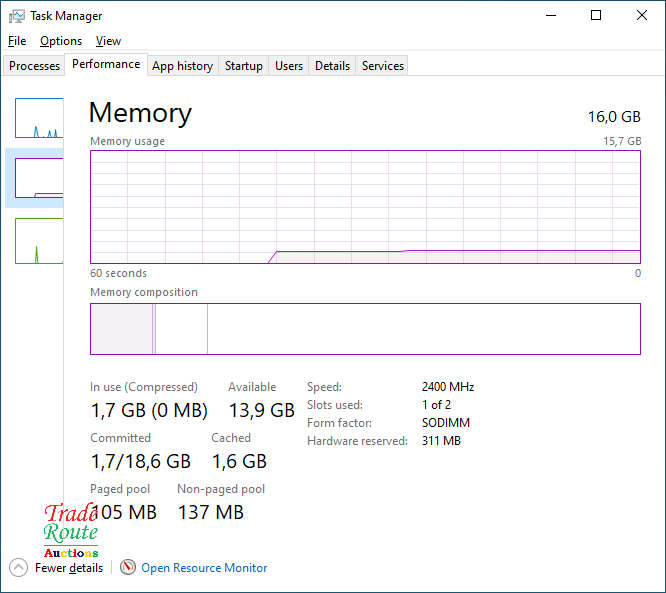
Task: Switch to the Processes tab
Action: (35, 66)
